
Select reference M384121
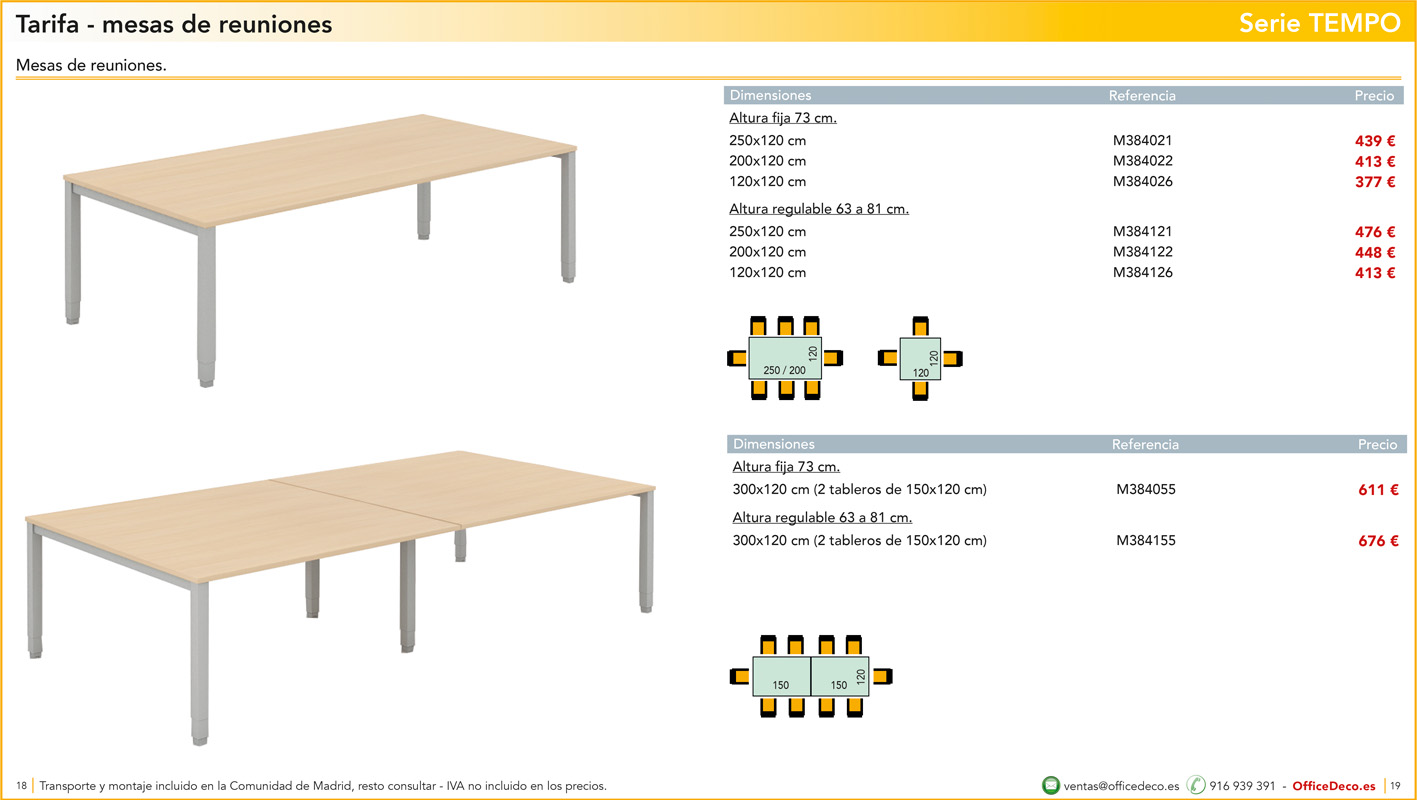coord(1142,232)
